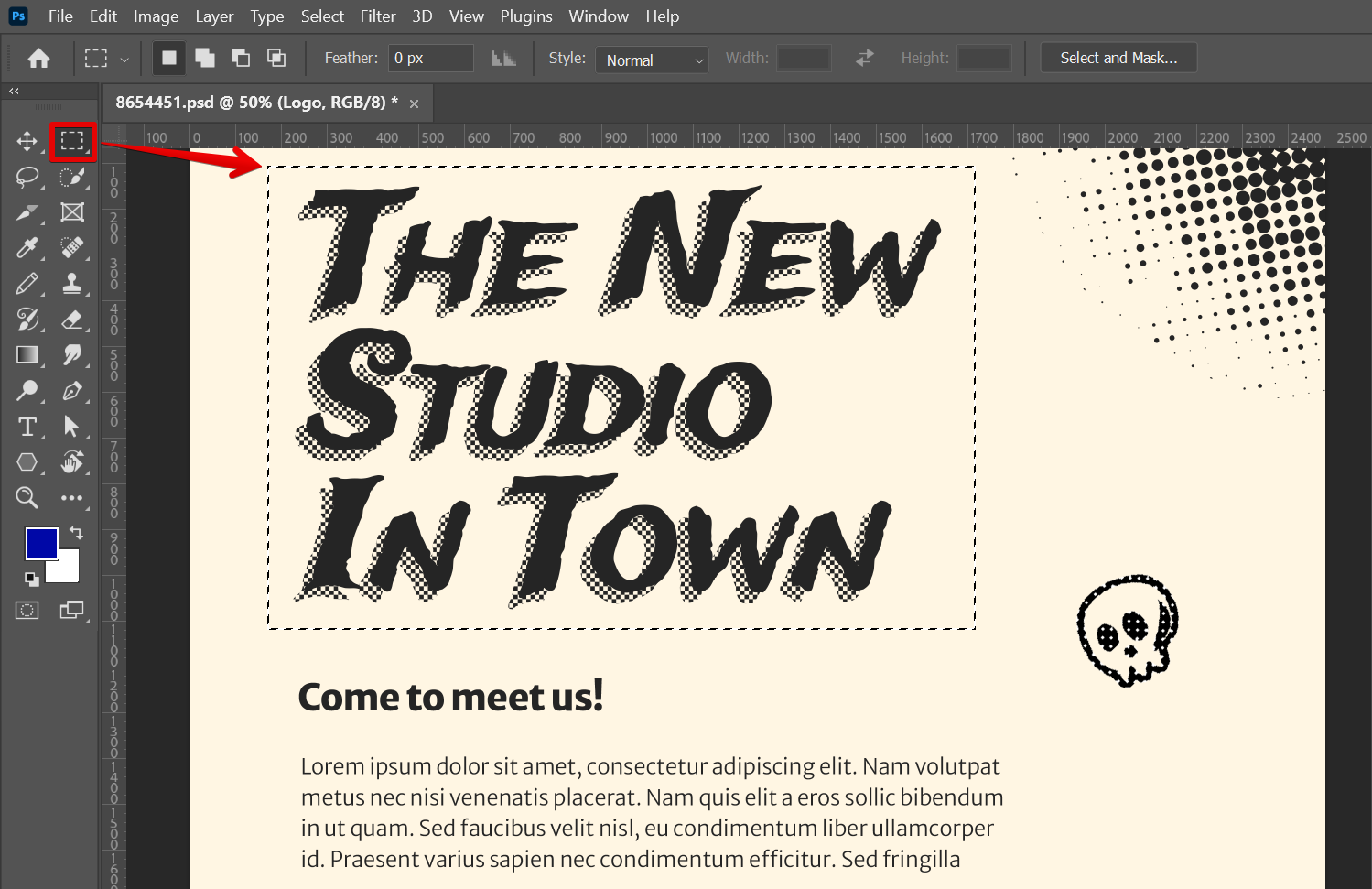Select the Lasso tool

pyautogui.click(x=27, y=177)
